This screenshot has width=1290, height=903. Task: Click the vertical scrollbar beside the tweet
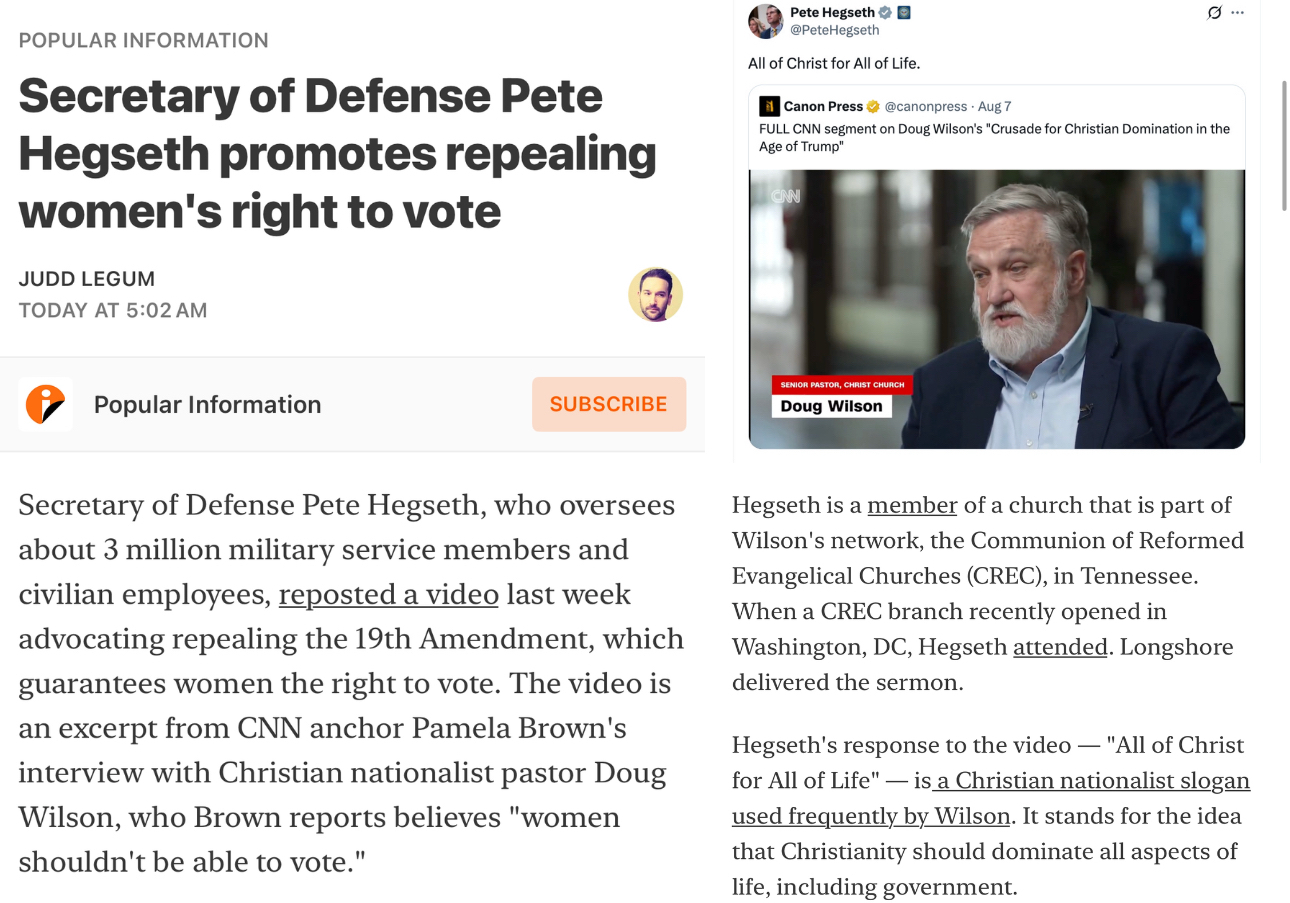[1284, 146]
